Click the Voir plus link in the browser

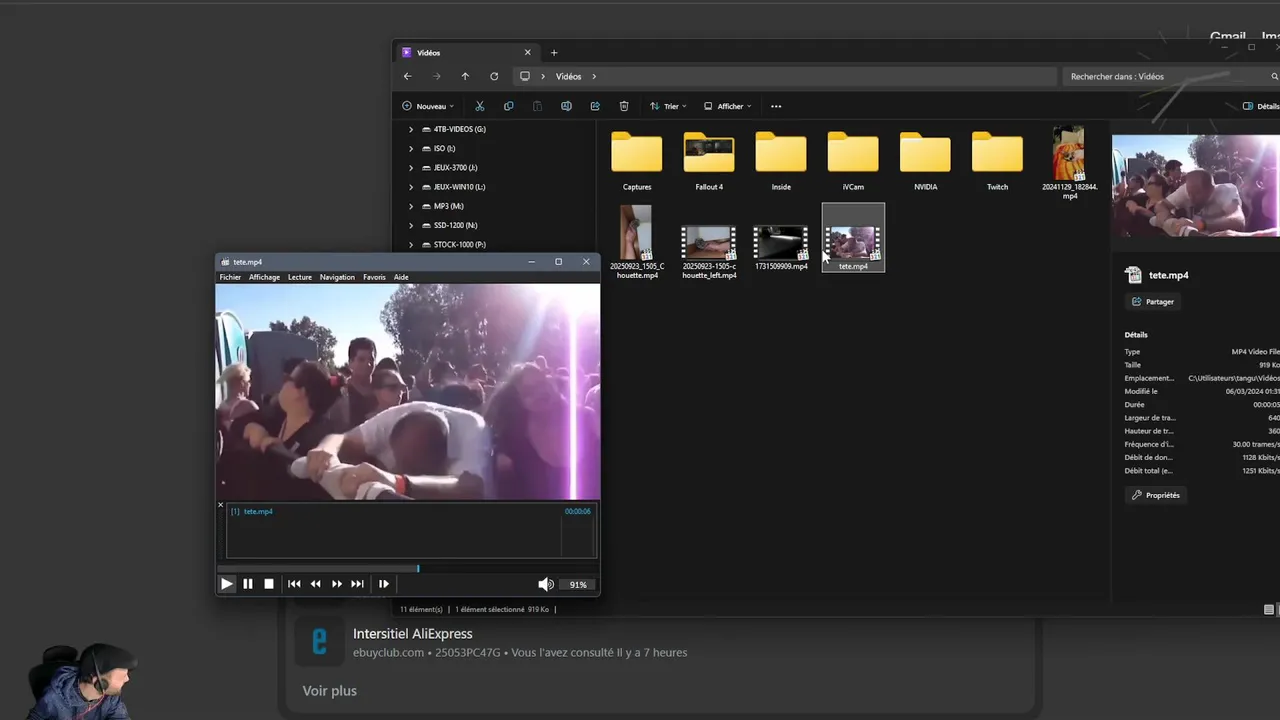coord(330,691)
